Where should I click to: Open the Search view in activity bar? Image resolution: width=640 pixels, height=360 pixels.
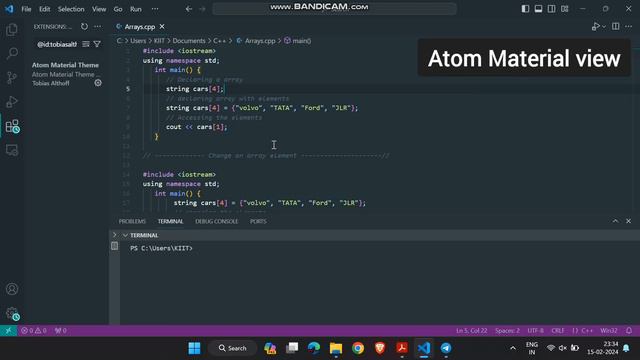[x=12, y=53]
